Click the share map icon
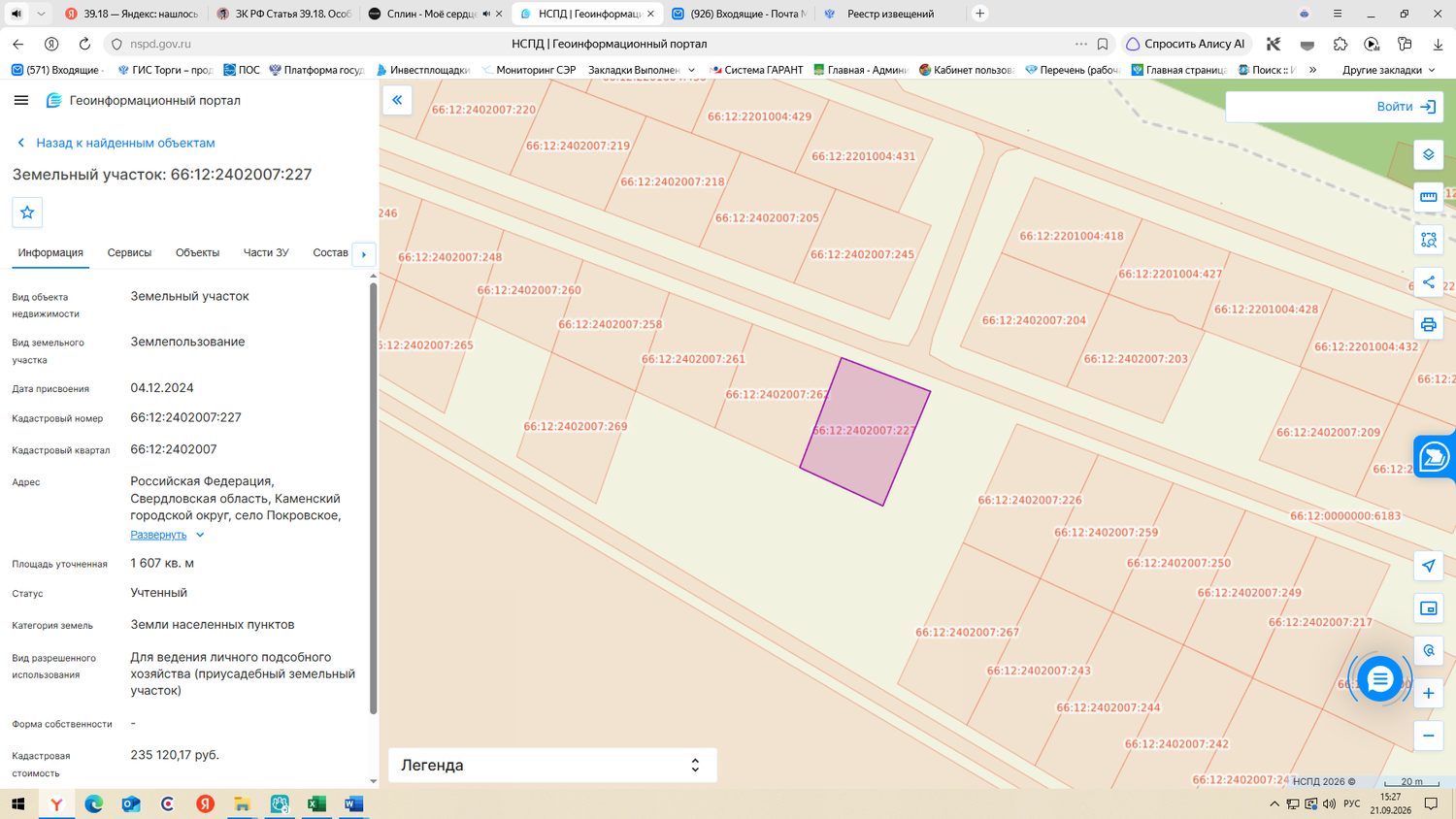1456x819 pixels. (x=1428, y=282)
